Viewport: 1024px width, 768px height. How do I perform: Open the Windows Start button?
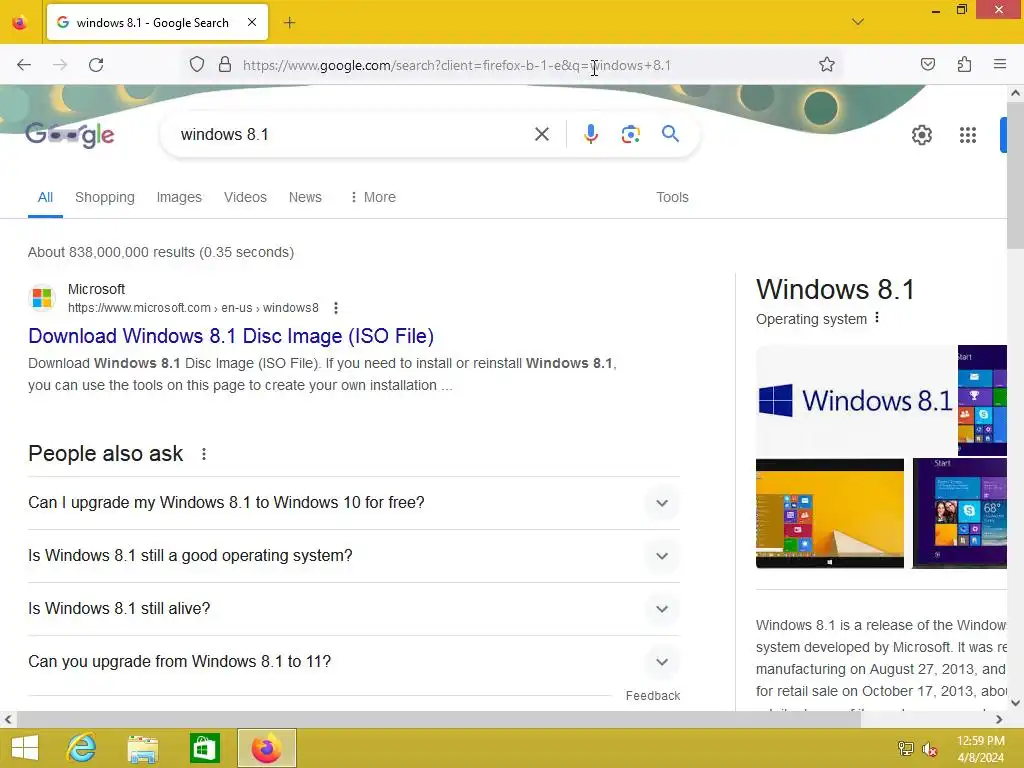click(x=25, y=748)
